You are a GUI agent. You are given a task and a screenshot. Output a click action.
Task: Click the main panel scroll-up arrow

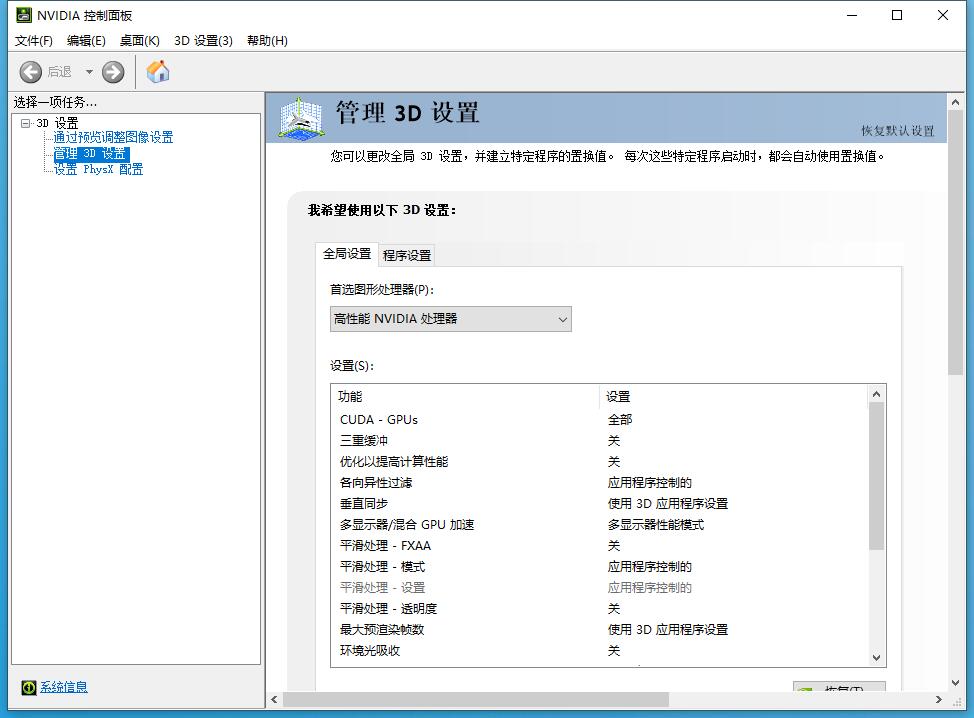point(955,102)
